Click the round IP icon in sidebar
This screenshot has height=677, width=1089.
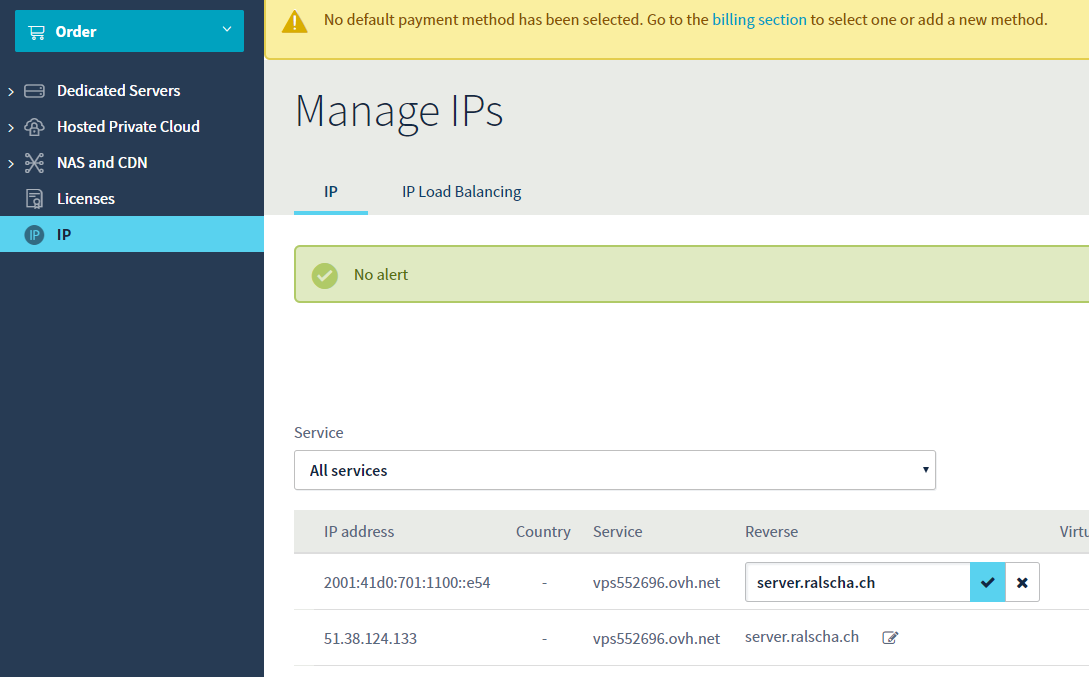click(x=35, y=235)
